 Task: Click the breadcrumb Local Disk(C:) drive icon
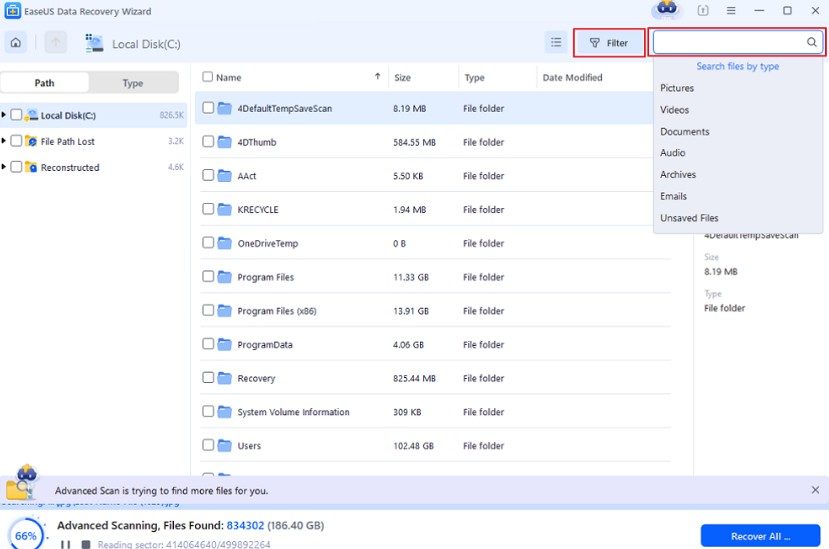point(94,43)
